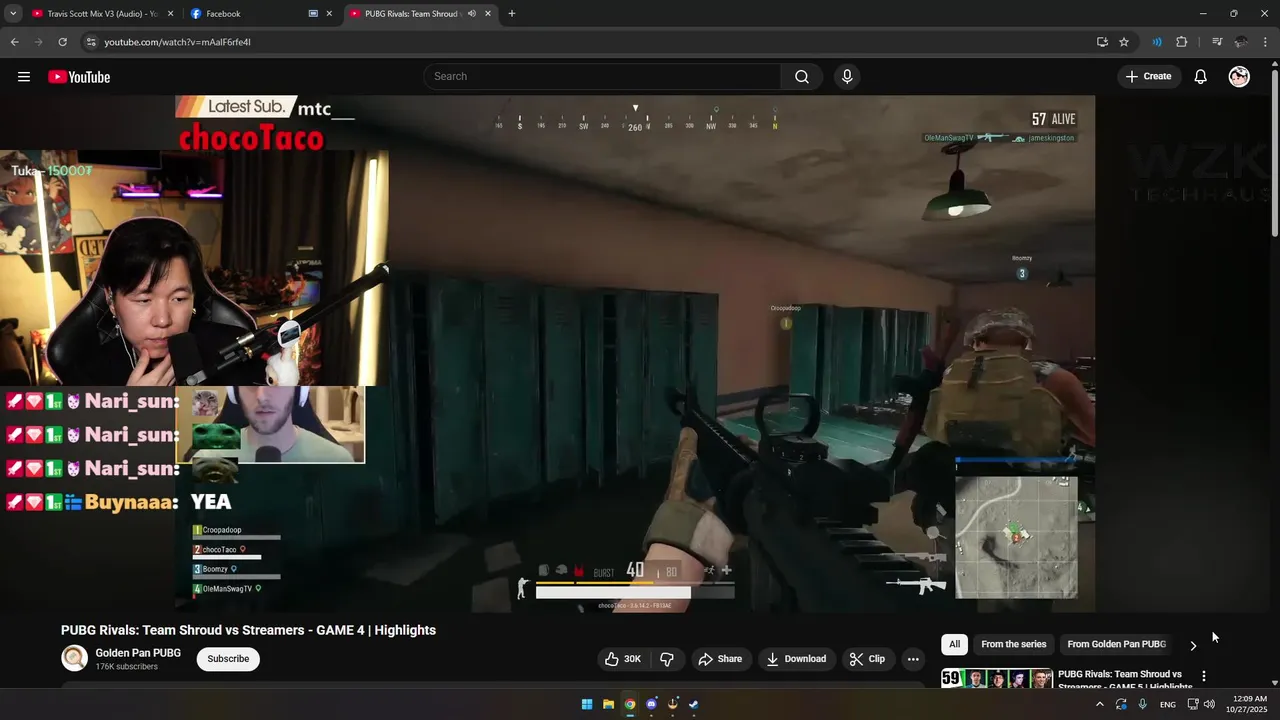Open the Windows Start menu

[x=587, y=704]
